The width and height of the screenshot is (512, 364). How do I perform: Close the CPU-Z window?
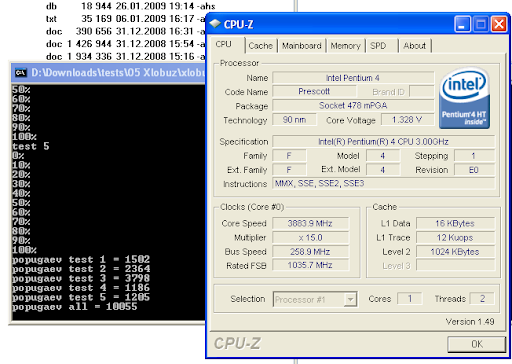click(x=499, y=24)
